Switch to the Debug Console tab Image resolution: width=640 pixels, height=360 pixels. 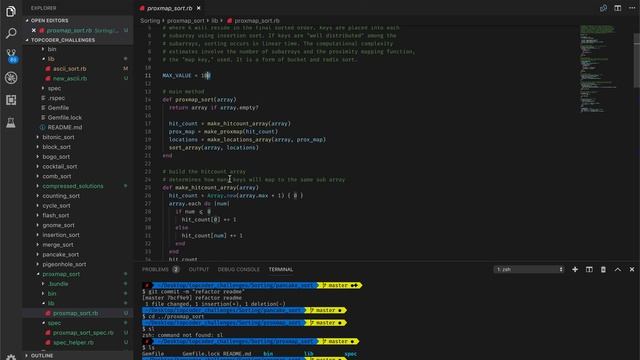point(238,269)
